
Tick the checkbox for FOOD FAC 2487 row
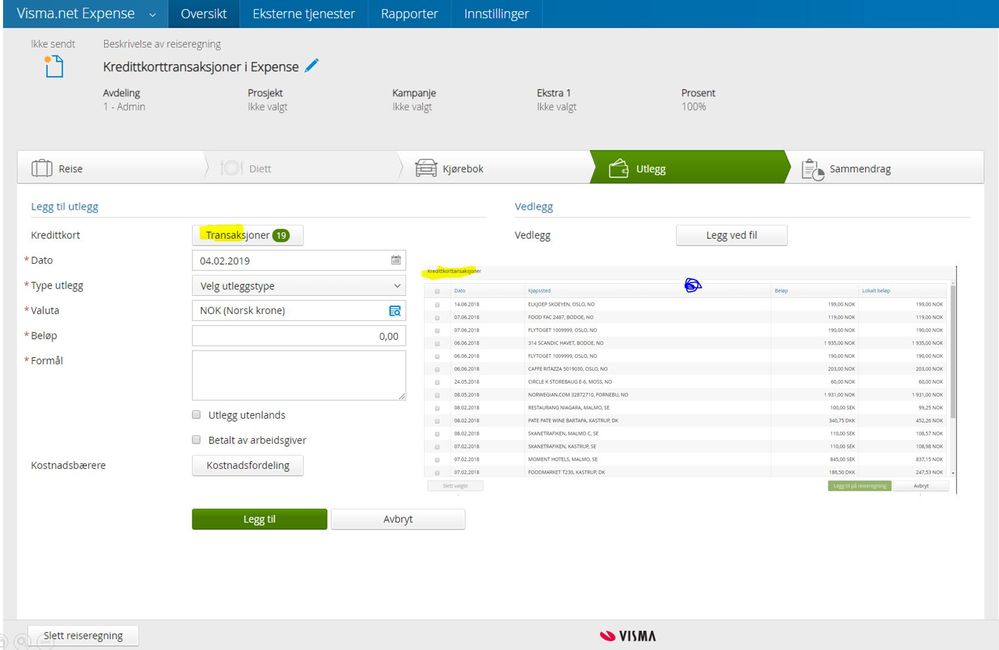[x=437, y=317]
